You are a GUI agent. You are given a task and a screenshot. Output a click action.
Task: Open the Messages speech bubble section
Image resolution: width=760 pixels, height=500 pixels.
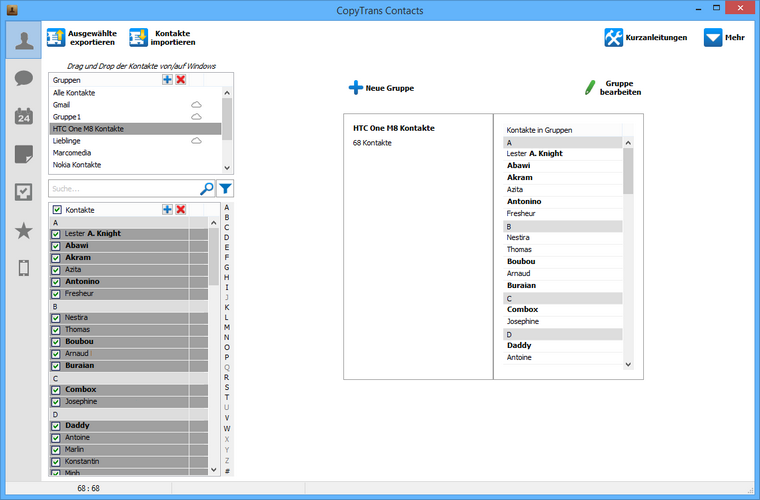point(24,78)
